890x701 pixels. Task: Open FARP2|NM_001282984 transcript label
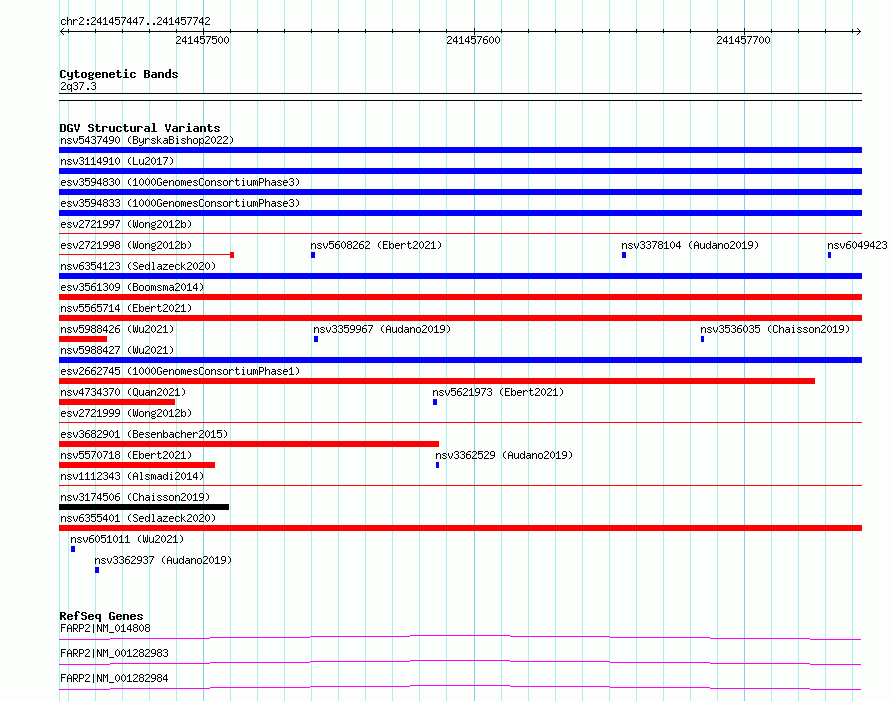(114, 678)
